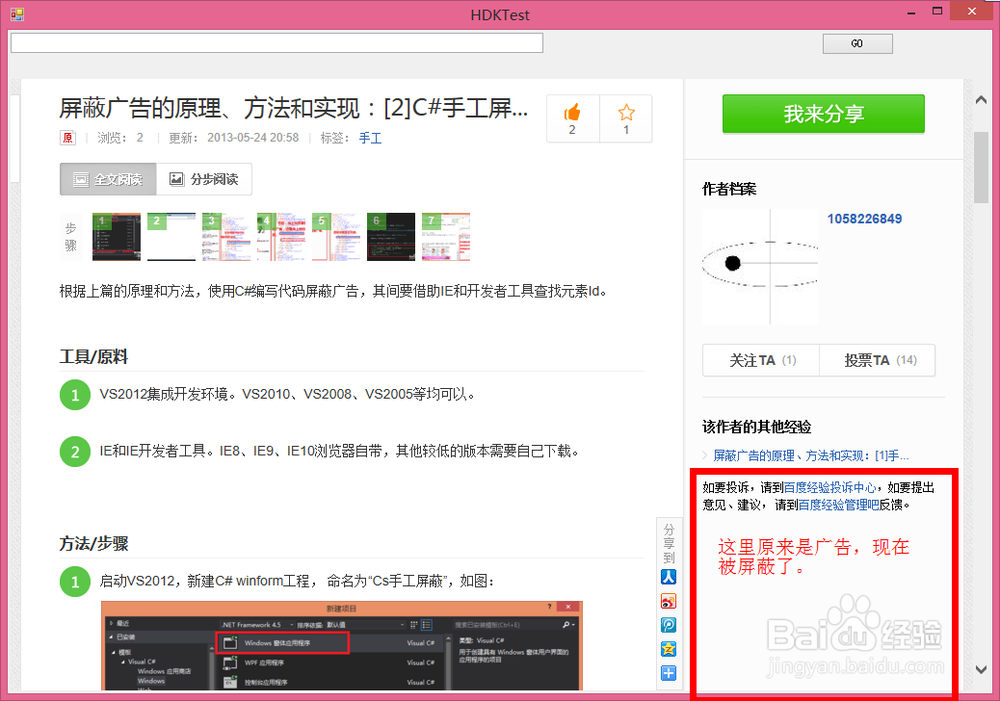Screen dimensions: 1000x701
Task: Share via the yellow Qzone star icon
Action: (668, 649)
